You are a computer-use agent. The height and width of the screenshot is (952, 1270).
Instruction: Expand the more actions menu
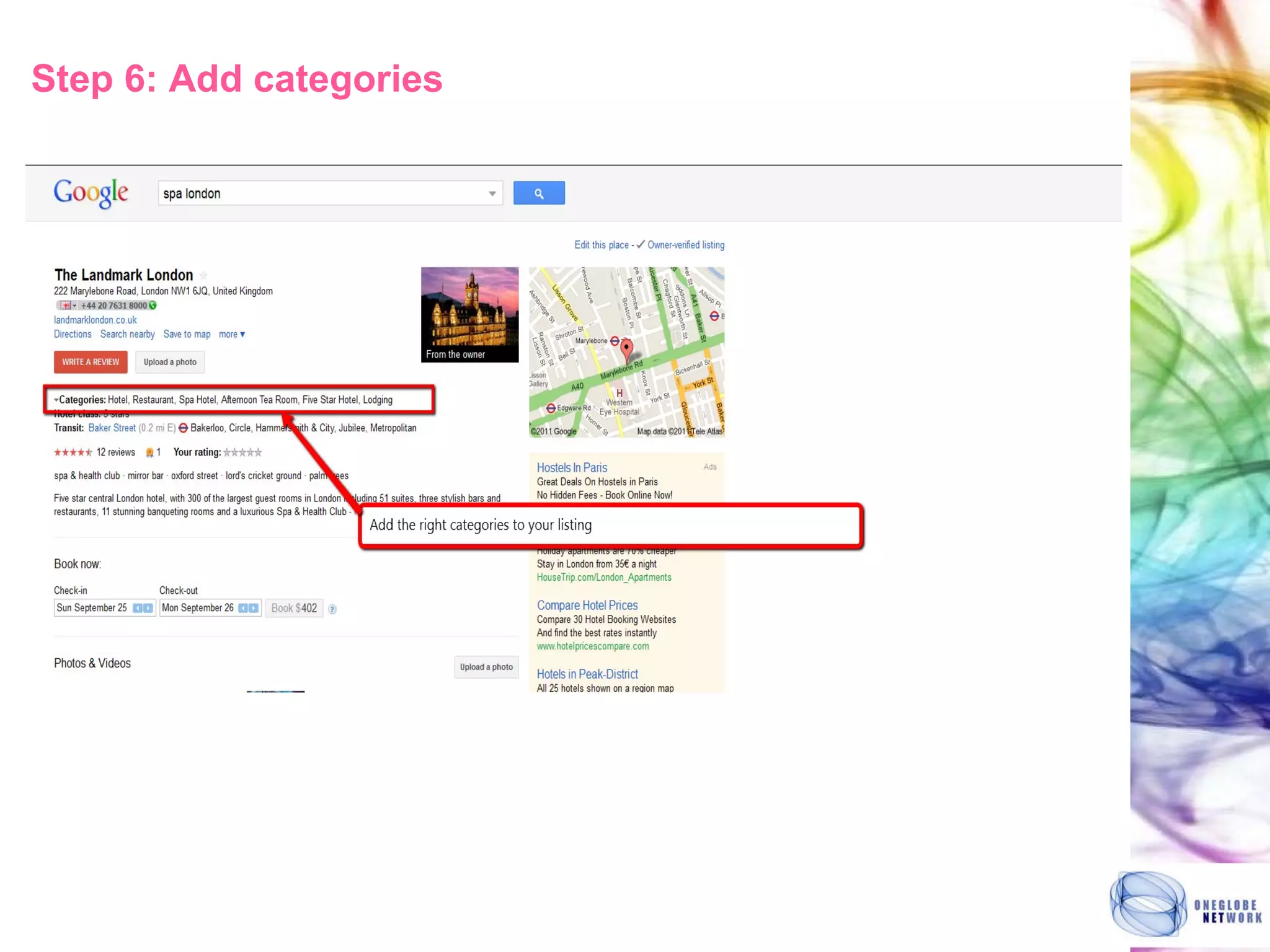232,335
